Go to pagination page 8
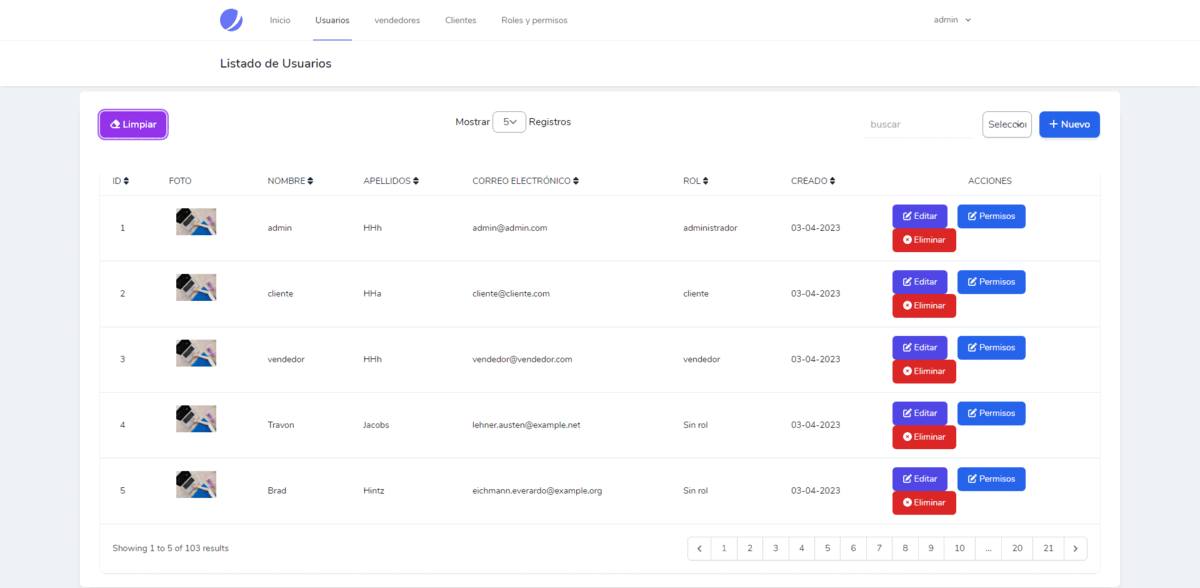This screenshot has height=588, width=1200. pyautogui.click(x=905, y=548)
